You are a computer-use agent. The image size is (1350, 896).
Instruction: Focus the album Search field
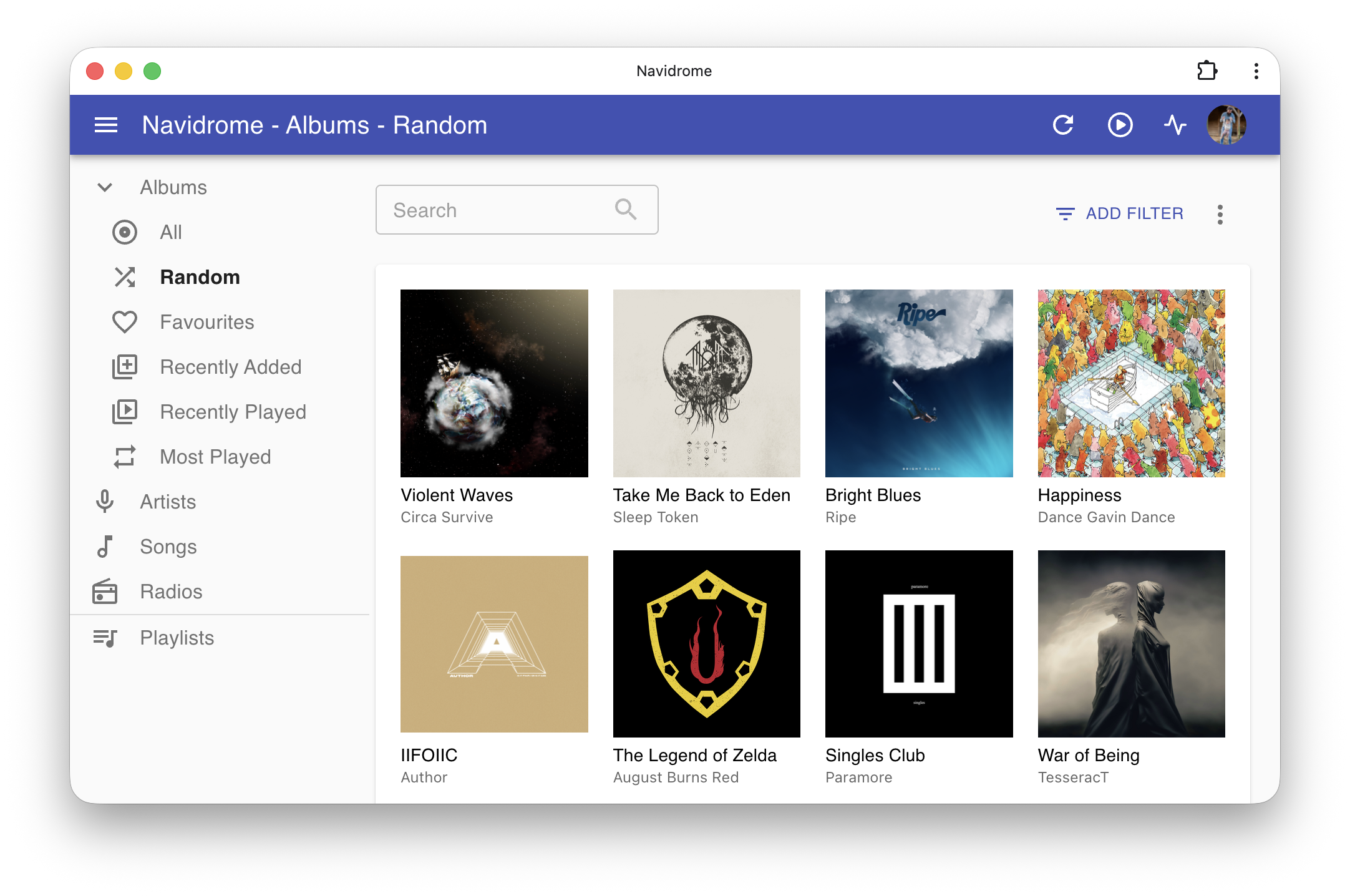click(x=517, y=210)
